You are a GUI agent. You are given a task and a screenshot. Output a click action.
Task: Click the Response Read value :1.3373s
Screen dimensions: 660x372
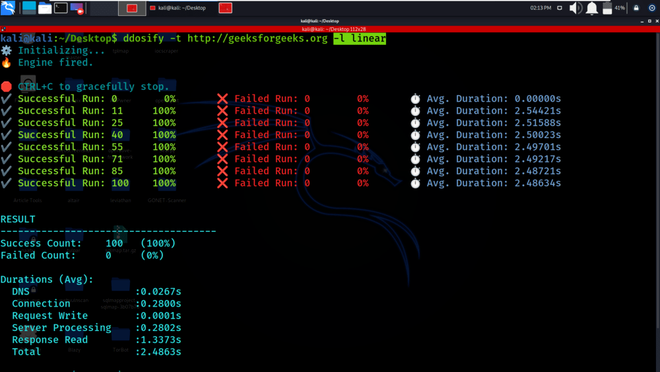pyautogui.click(x=158, y=340)
